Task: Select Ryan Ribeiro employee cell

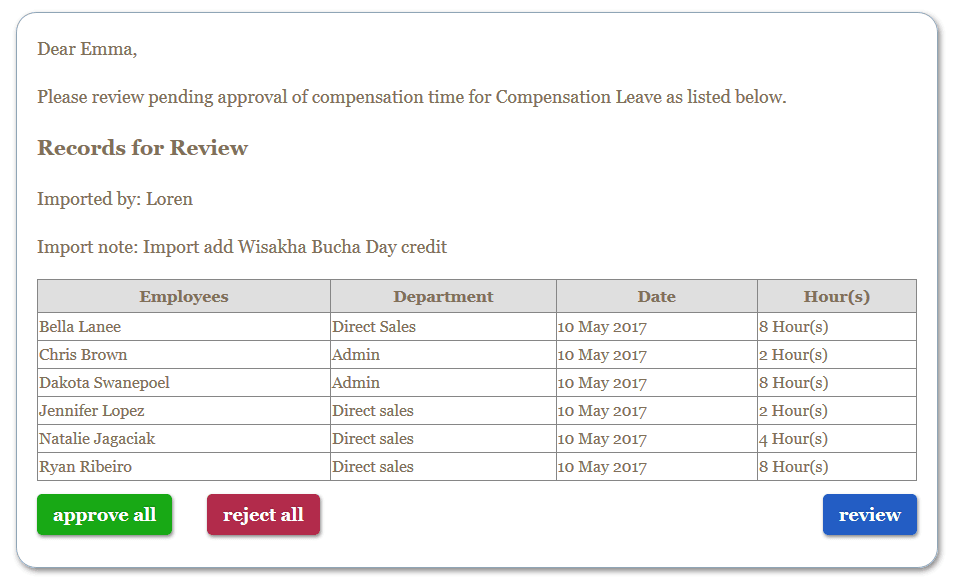Action: click(184, 467)
